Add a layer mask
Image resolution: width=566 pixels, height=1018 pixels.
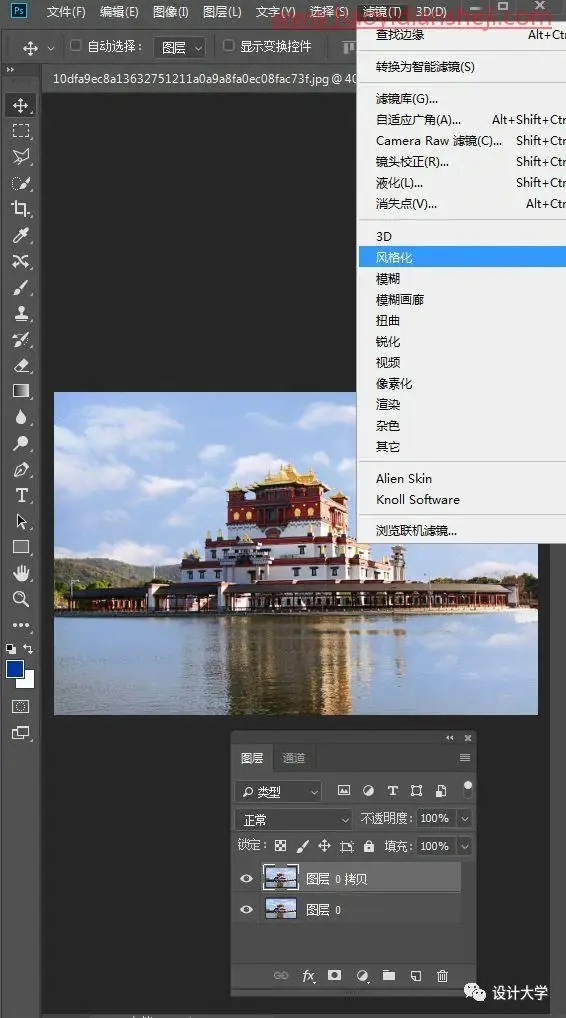[x=334, y=975]
